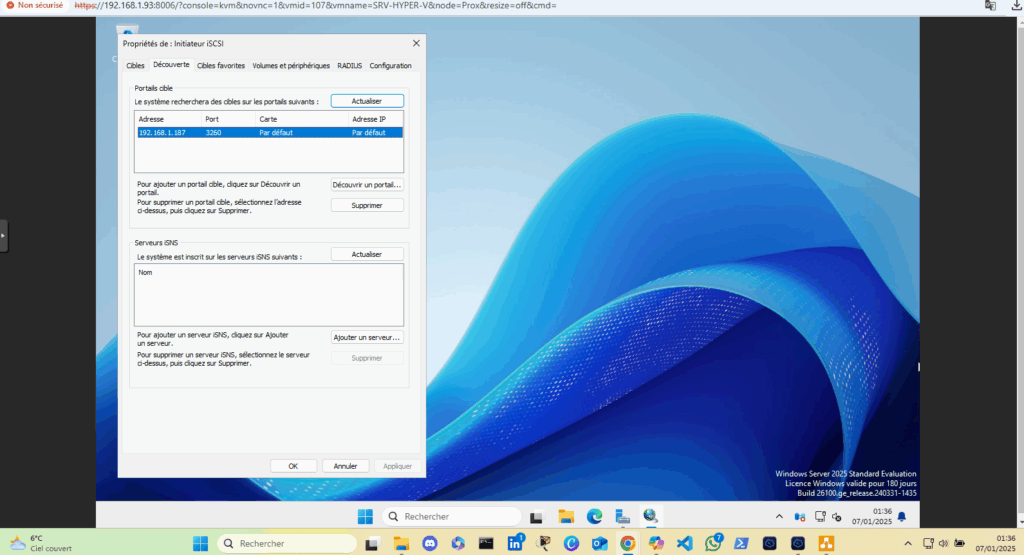
Task: Open the Terminal icon on host taskbar
Action: point(486,543)
